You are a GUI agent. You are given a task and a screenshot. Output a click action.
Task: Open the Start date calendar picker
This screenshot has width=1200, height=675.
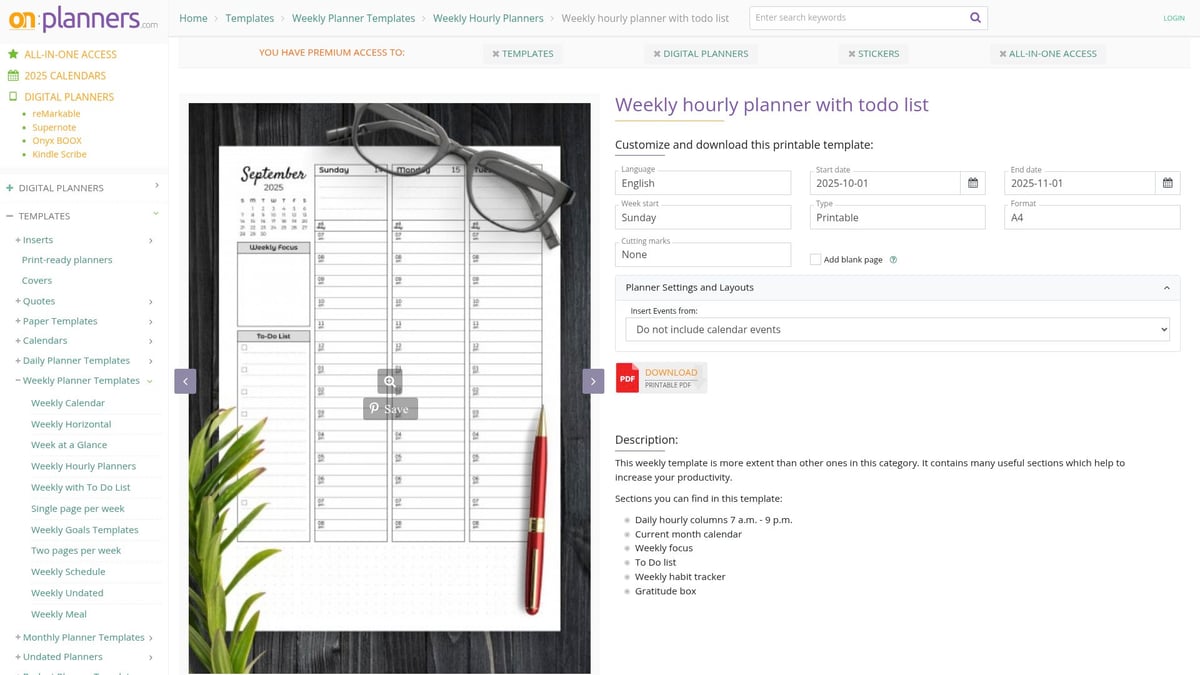[x=973, y=183]
